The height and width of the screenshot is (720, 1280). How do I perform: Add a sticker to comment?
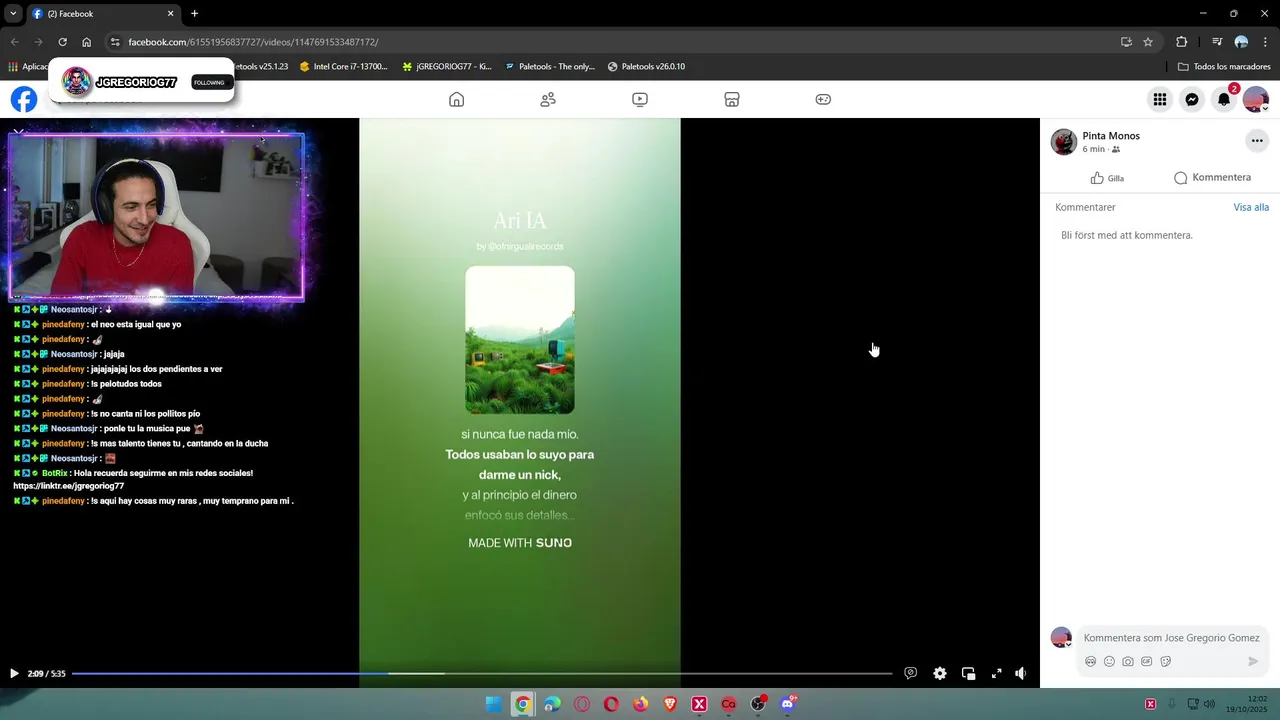pos(1166,661)
